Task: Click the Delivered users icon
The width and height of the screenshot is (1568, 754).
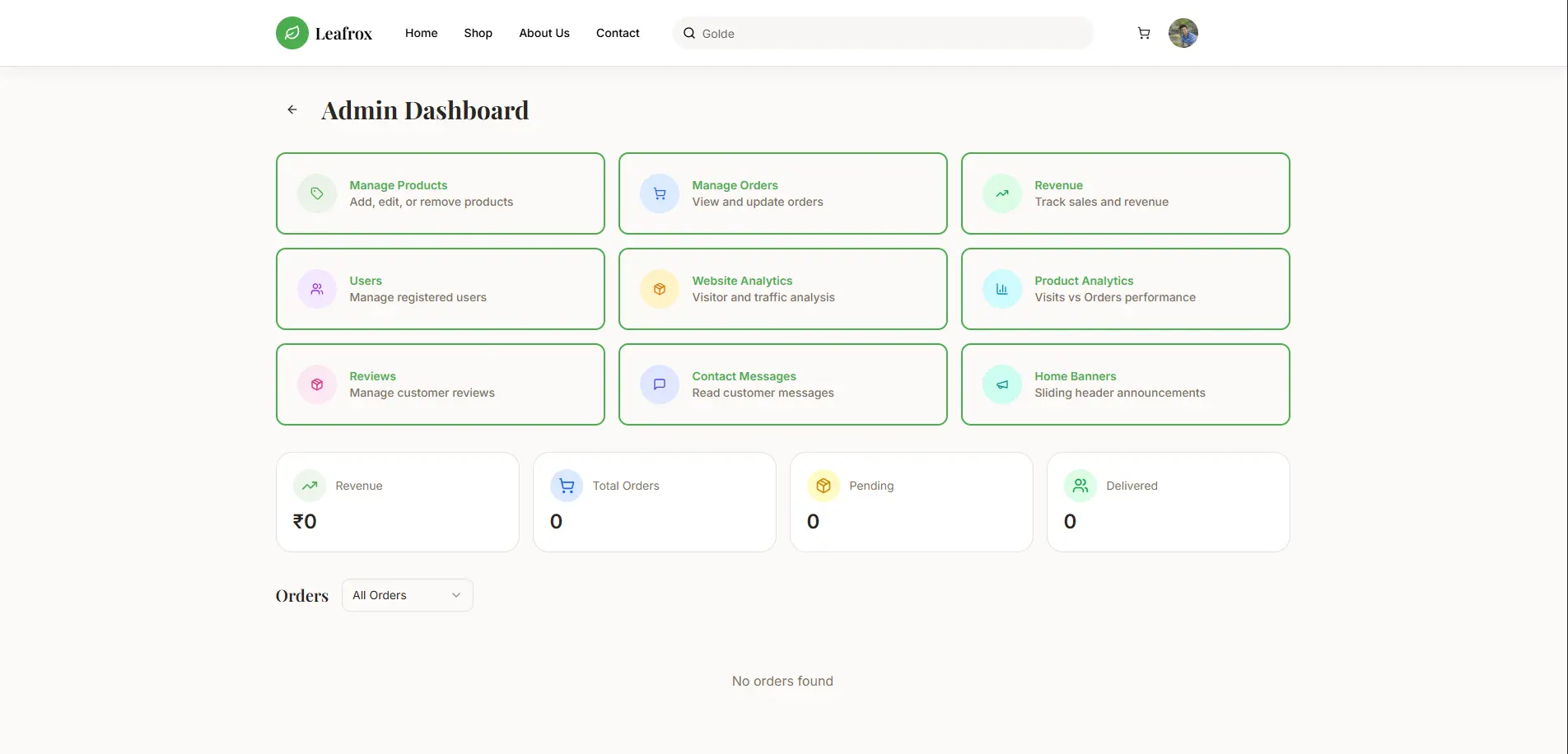Action: (x=1080, y=486)
